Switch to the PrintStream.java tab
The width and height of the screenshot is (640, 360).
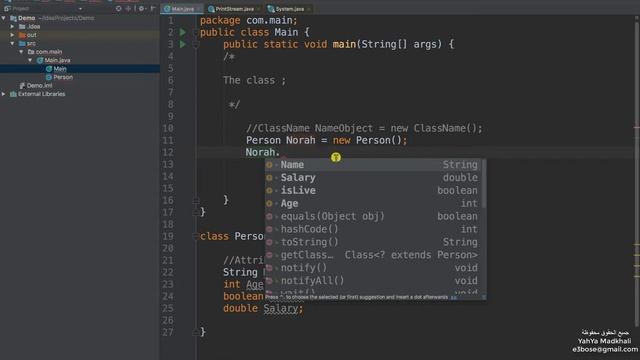[x=234, y=9]
